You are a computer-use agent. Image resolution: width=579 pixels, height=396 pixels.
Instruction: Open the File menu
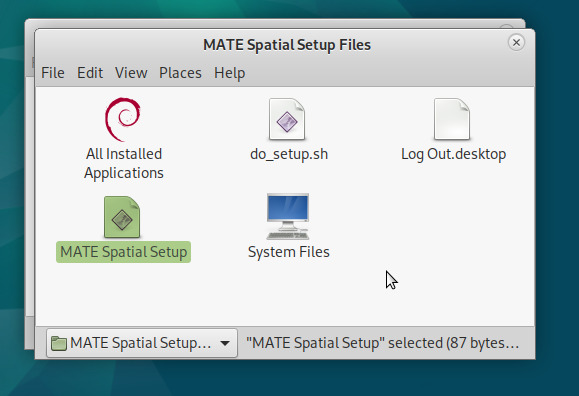coord(53,73)
